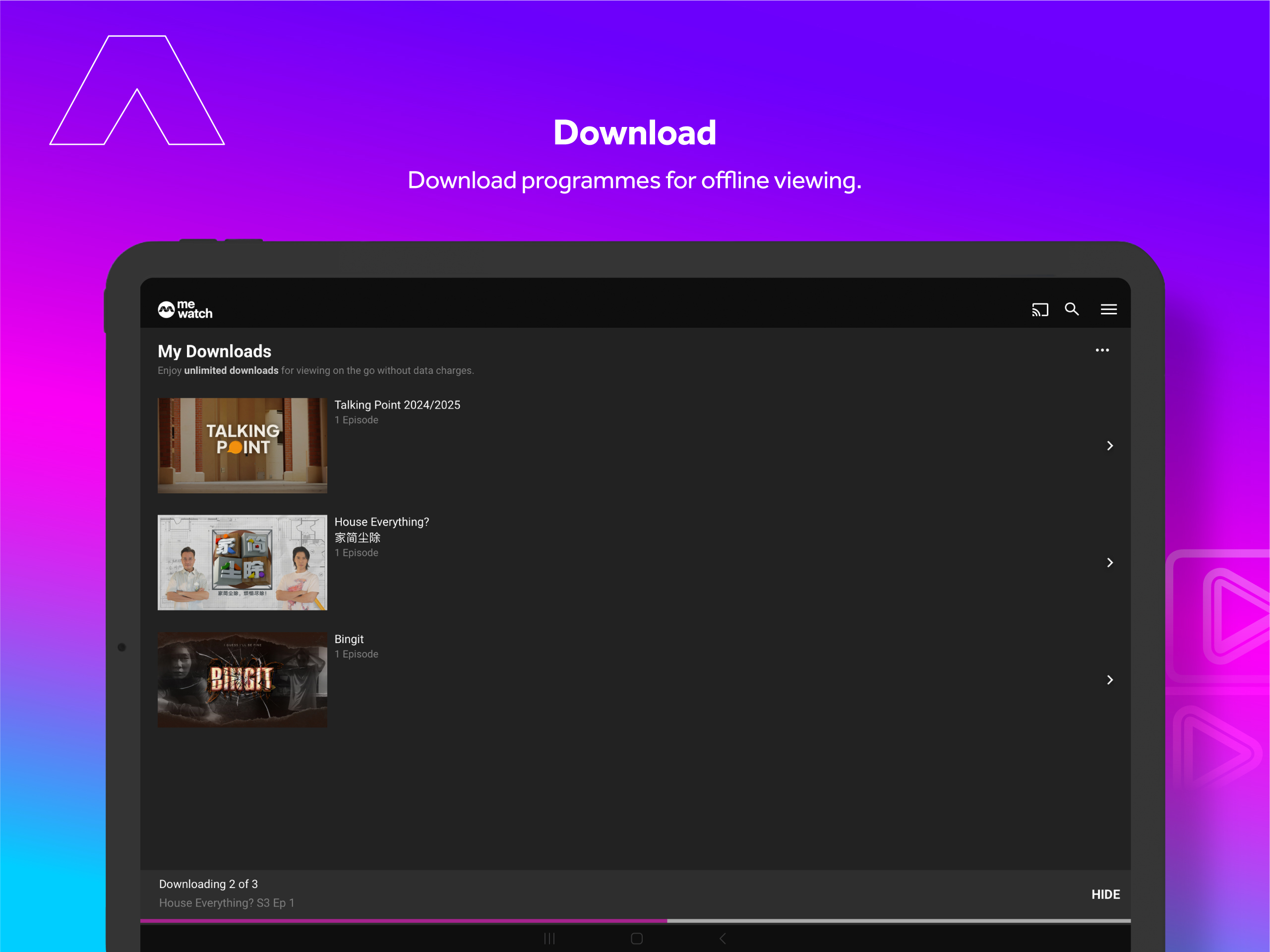Screen dimensions: 1270x952
Task: Click HIDE on the download bar
Action: (x=1105, y=894)
